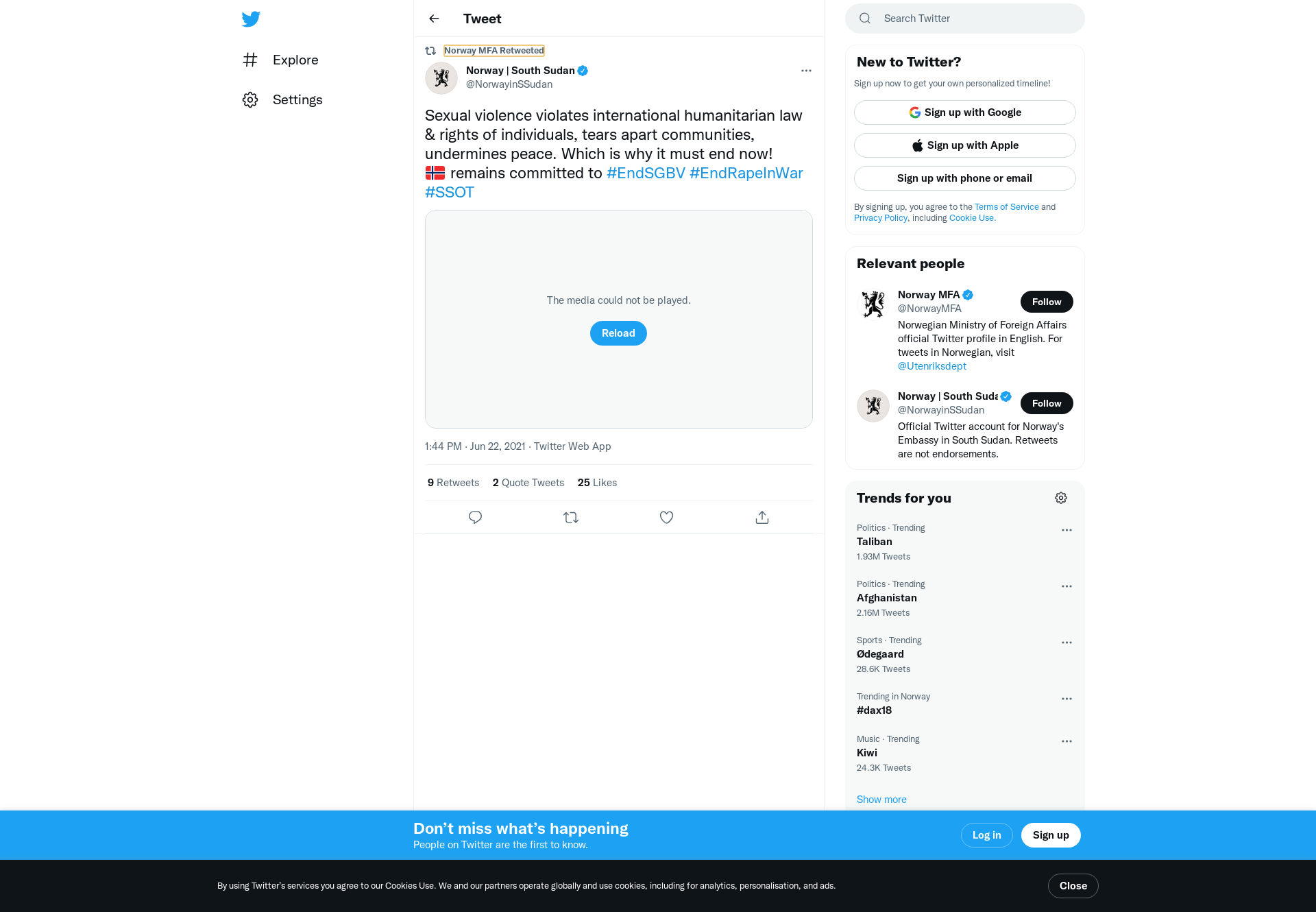The width and height of the screenshot is (1316, 912).
Task: Open more options for Ødegaard trend
Action: pyautogui.click(x=1067, y=643)
